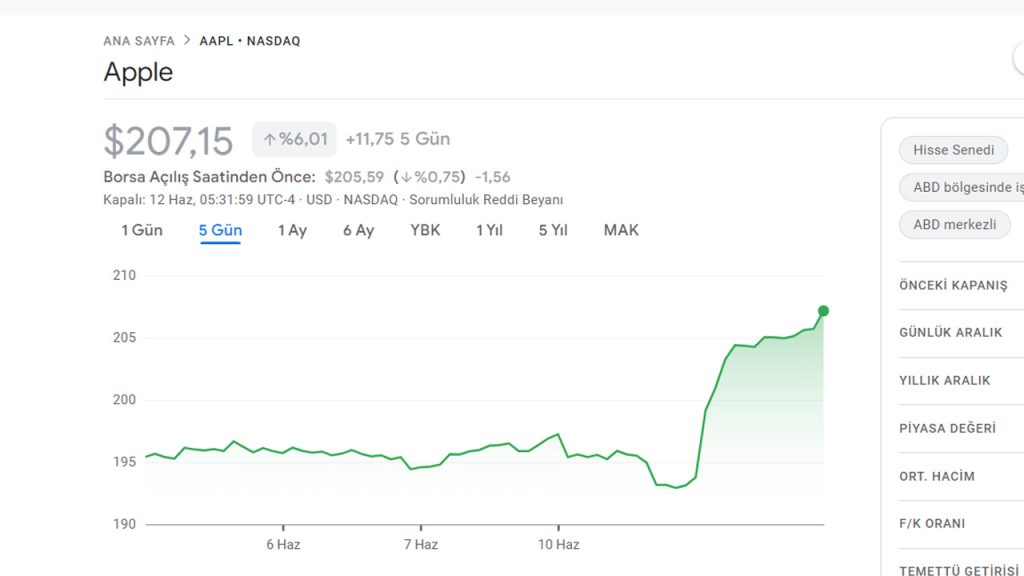Select the 1 Ay chart period

click(x=291, y=230)
